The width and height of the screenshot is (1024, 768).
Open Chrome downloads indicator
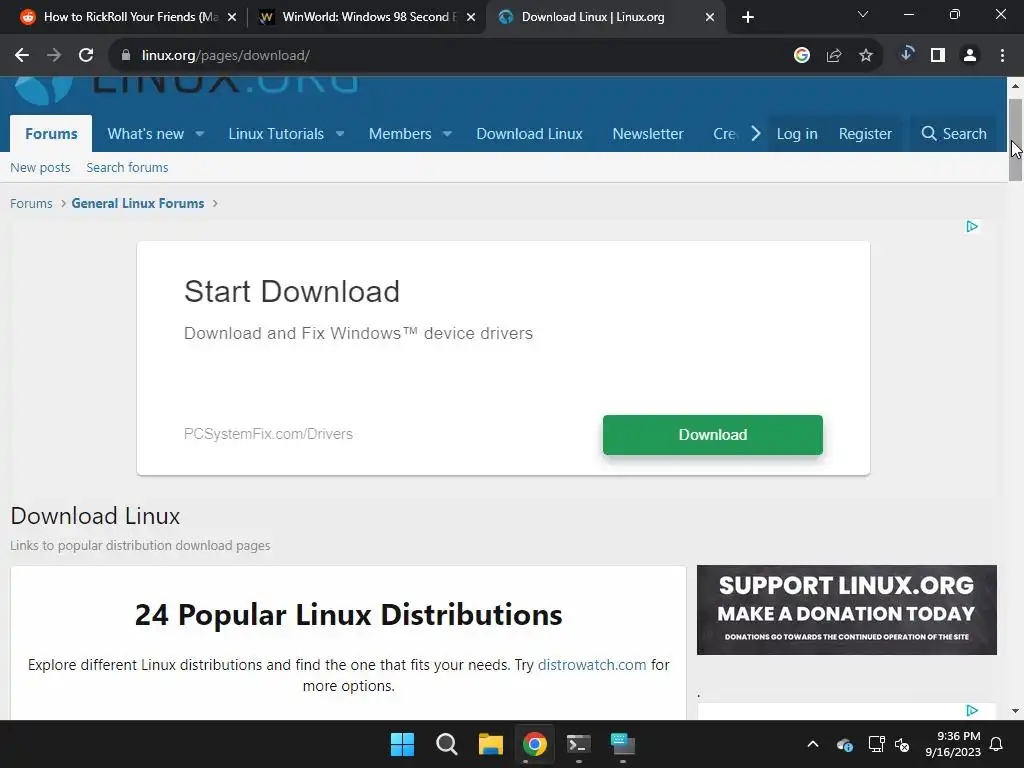906,55
